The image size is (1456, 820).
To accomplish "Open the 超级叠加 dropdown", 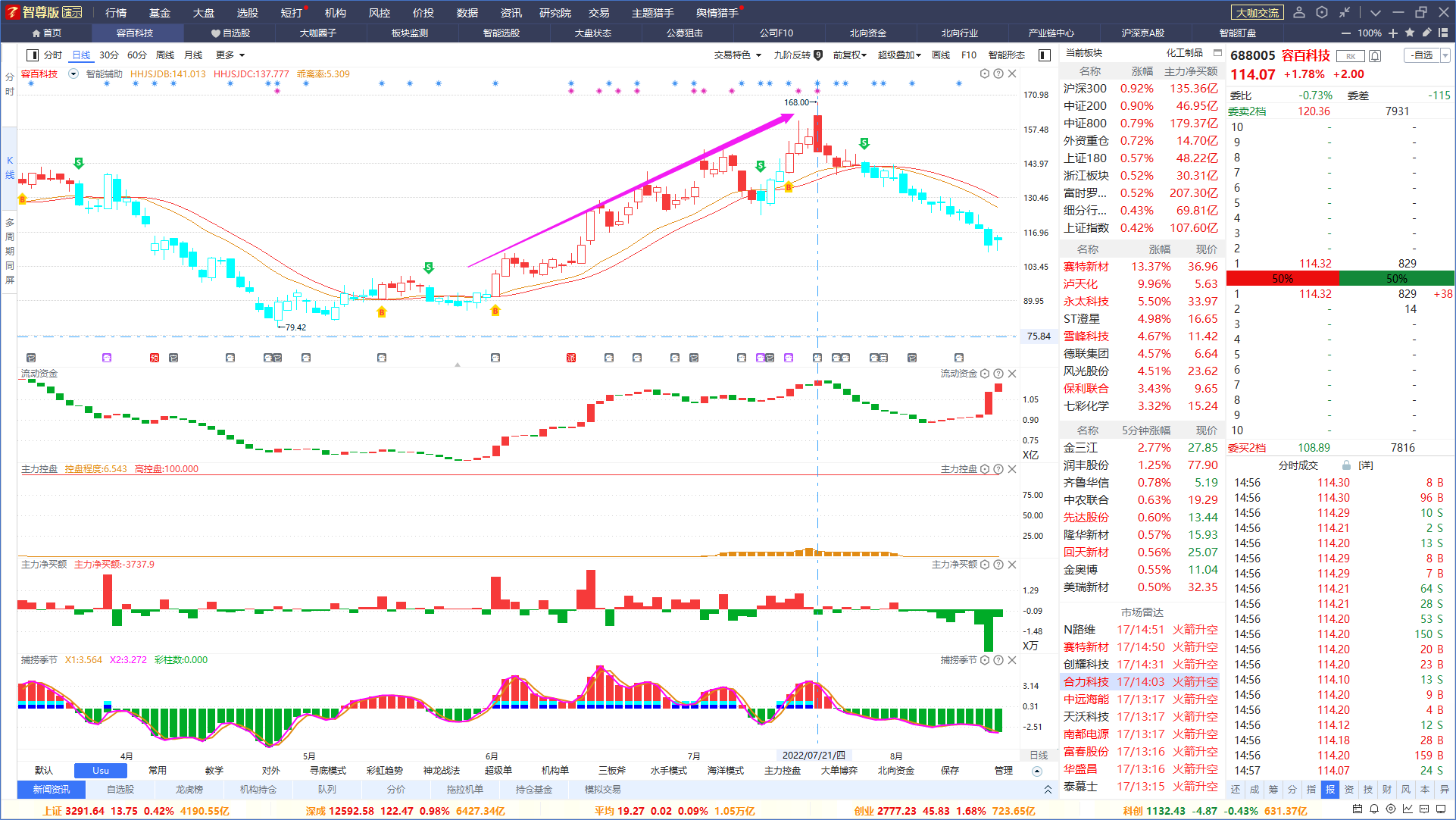I will point(899,55).
